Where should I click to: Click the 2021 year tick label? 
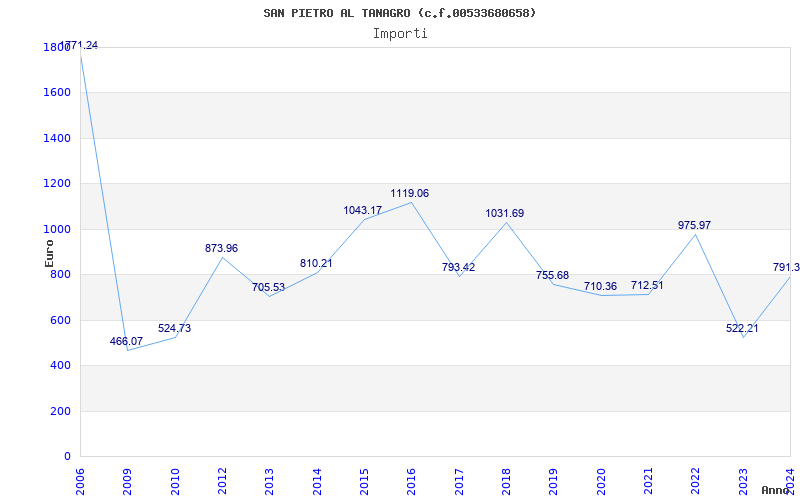point(648,482)
